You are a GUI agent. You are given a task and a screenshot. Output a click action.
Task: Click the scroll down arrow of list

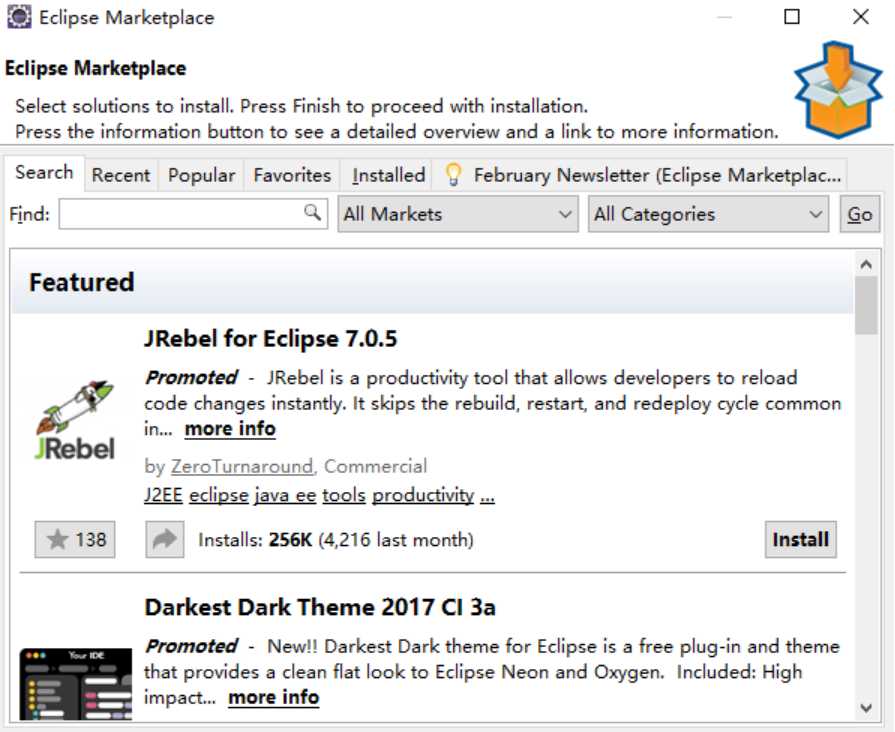point(866,708)
